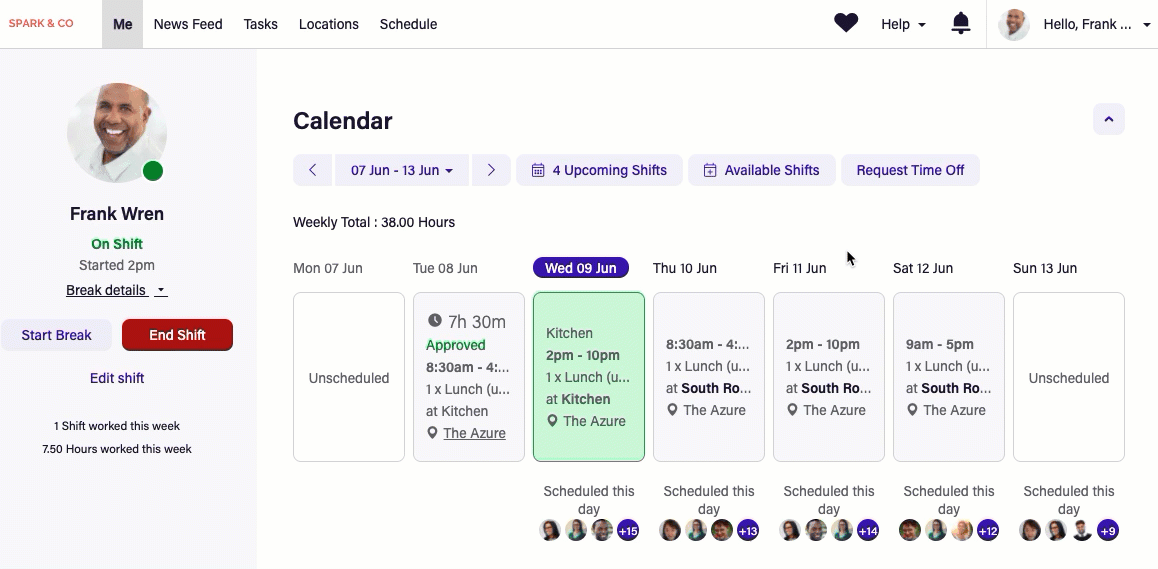Click Frank's small avatar in the header
The width and height of the screenshot is (1158, 569).
click(1014, 24)
